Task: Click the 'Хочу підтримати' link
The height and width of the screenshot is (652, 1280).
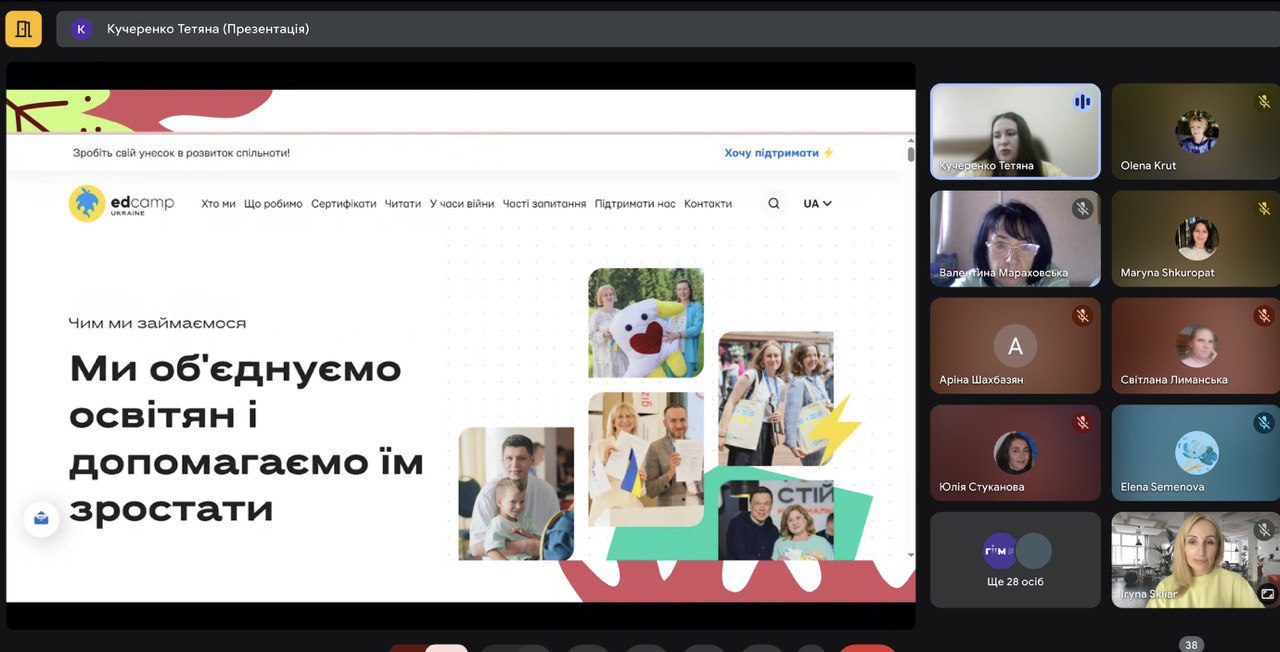Action: (x=778, y=153)
